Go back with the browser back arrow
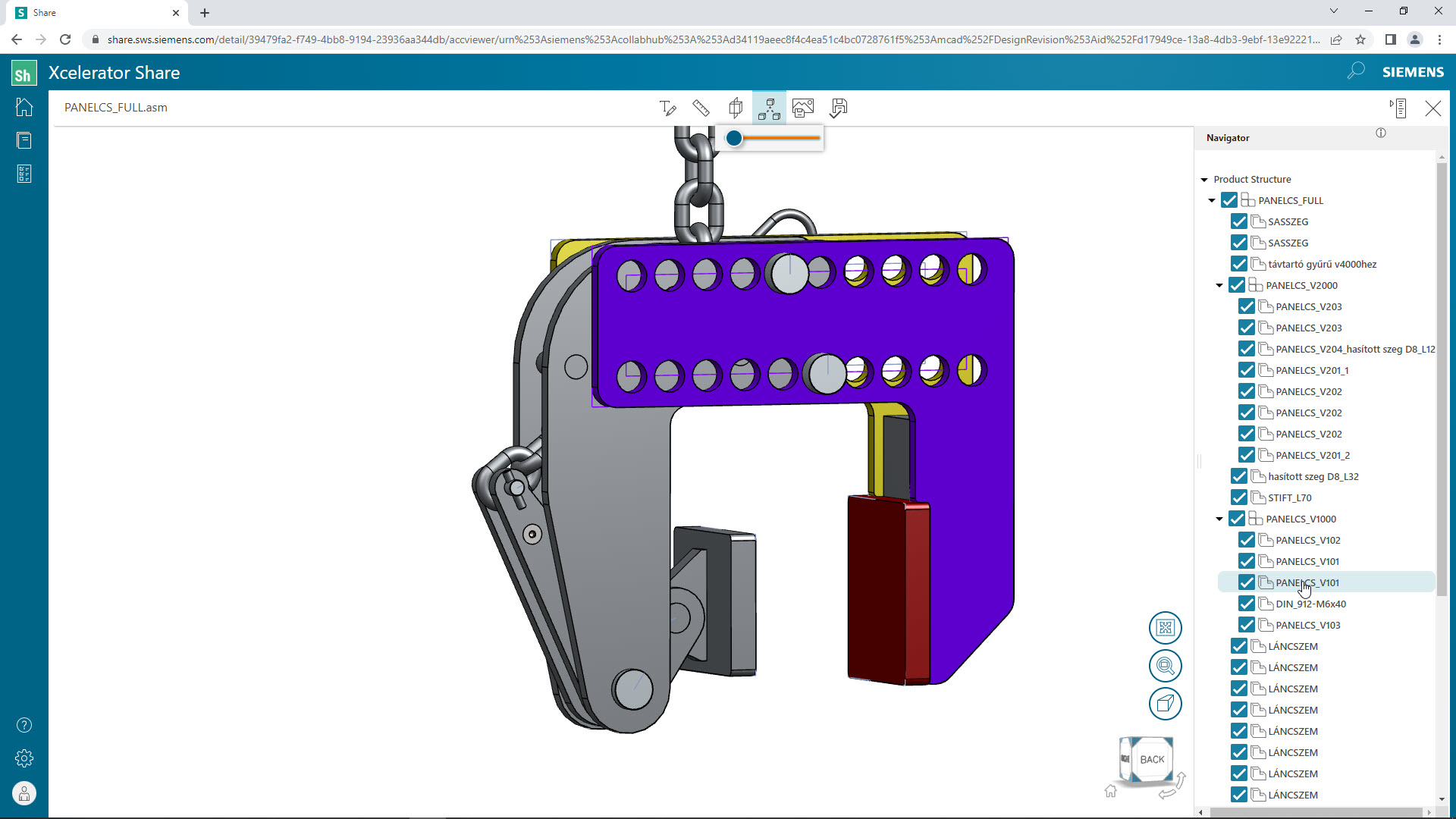This screenshot has width=1456, height=819. 17,39
